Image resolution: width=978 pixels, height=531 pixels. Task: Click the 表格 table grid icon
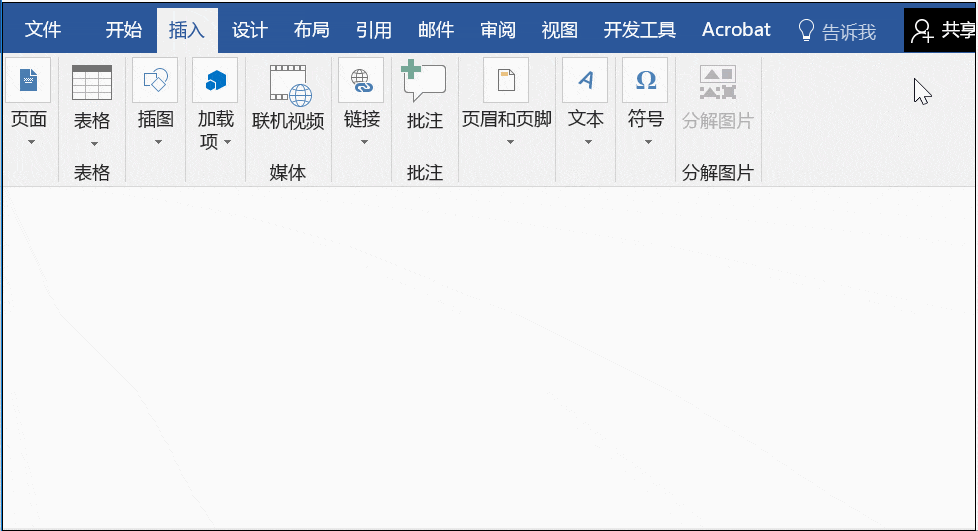pos(92,82)
